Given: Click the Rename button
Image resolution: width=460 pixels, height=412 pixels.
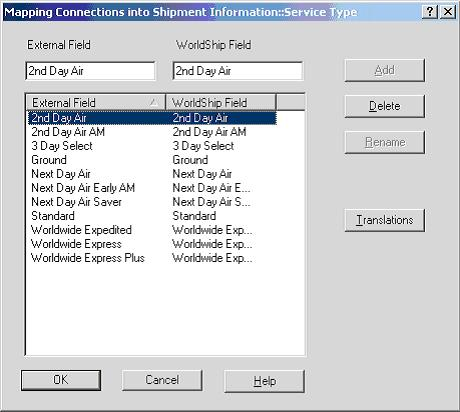Looking at the screenshot, I should (385, 142).
